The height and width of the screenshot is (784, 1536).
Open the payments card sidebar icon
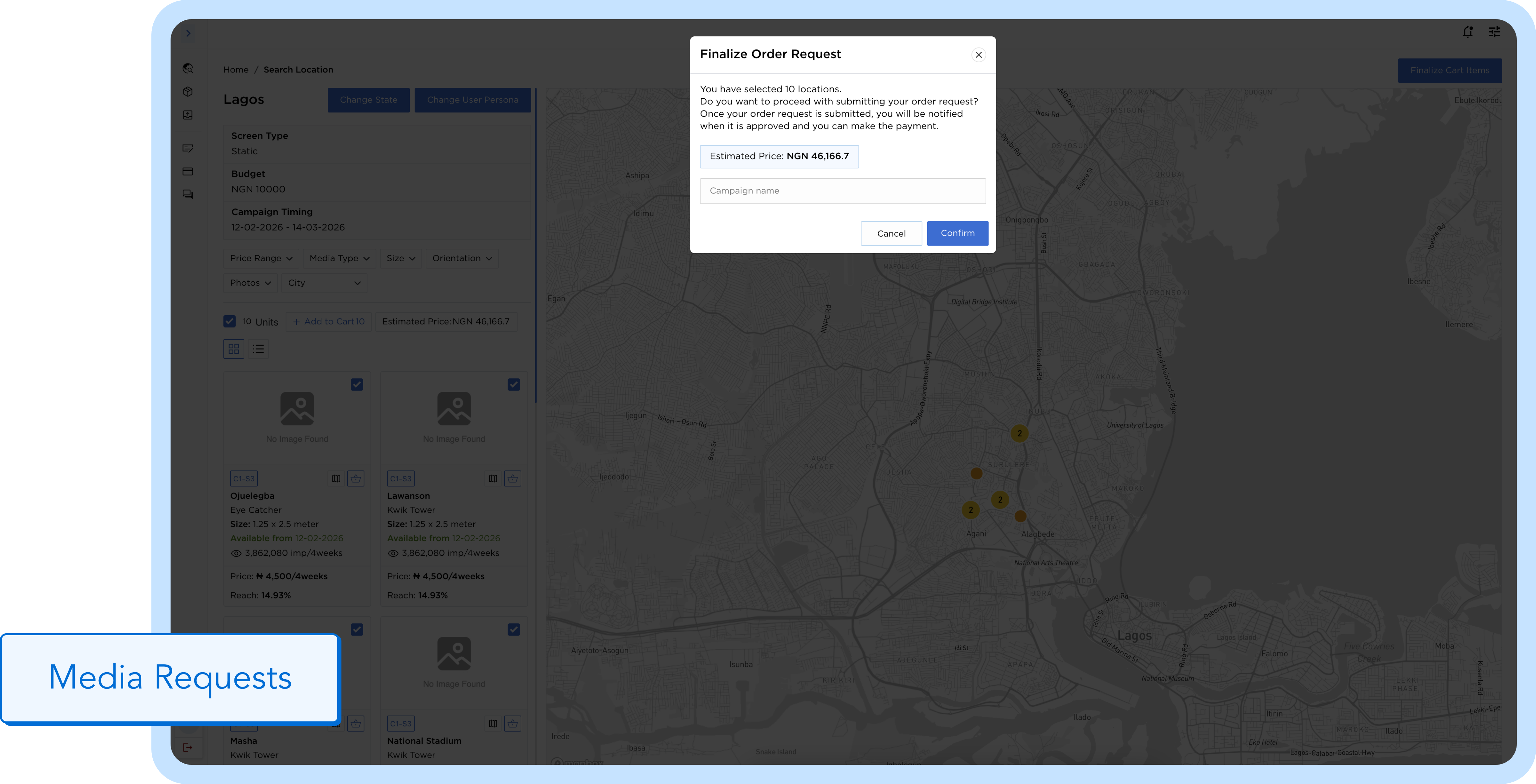coord(188,172)
